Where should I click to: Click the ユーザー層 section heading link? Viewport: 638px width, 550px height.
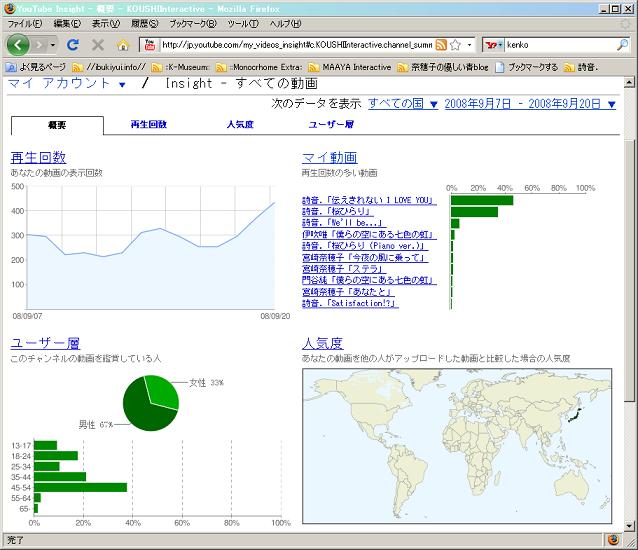click(x=45, y=343)
